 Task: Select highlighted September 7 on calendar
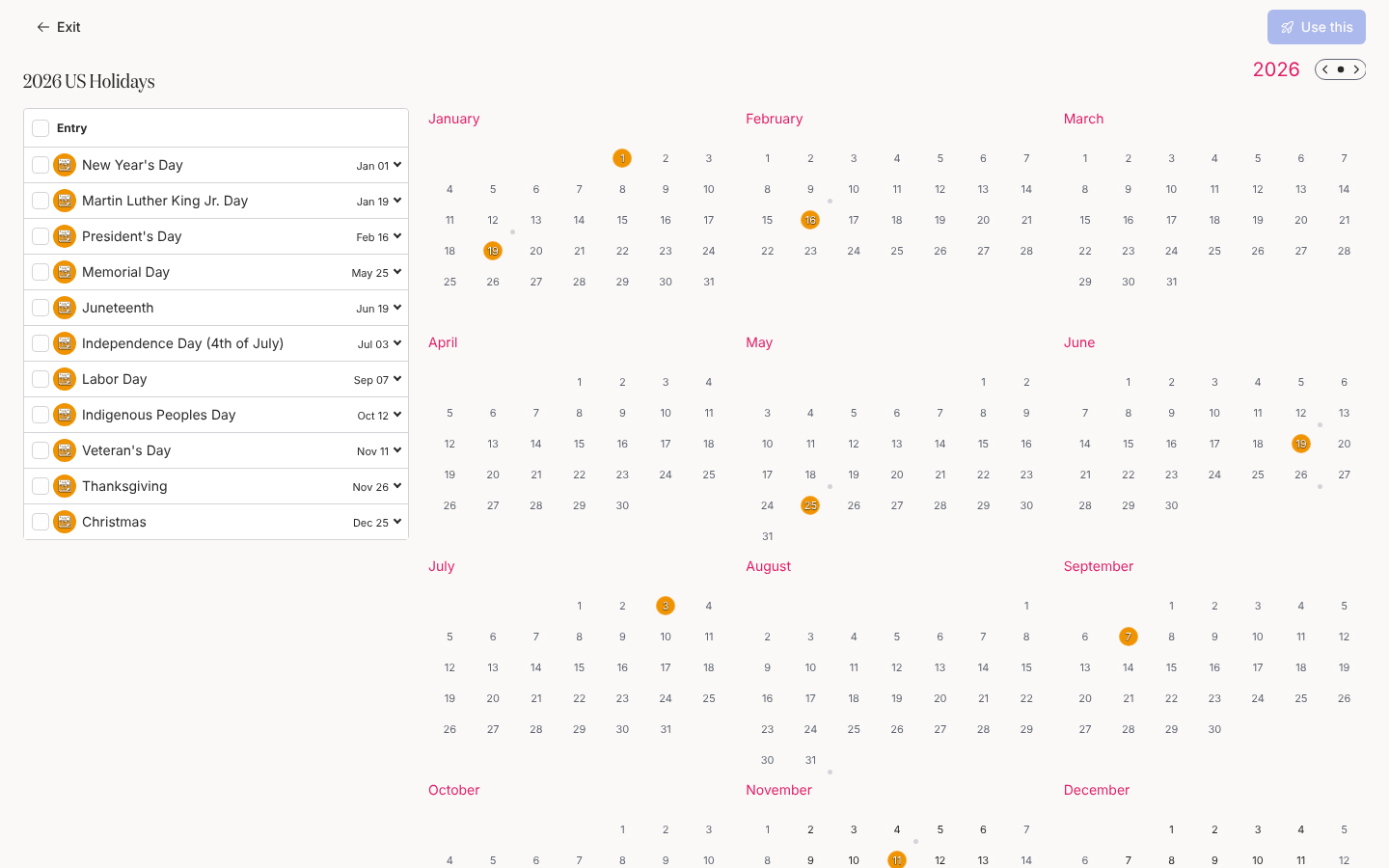[1129, 637]
